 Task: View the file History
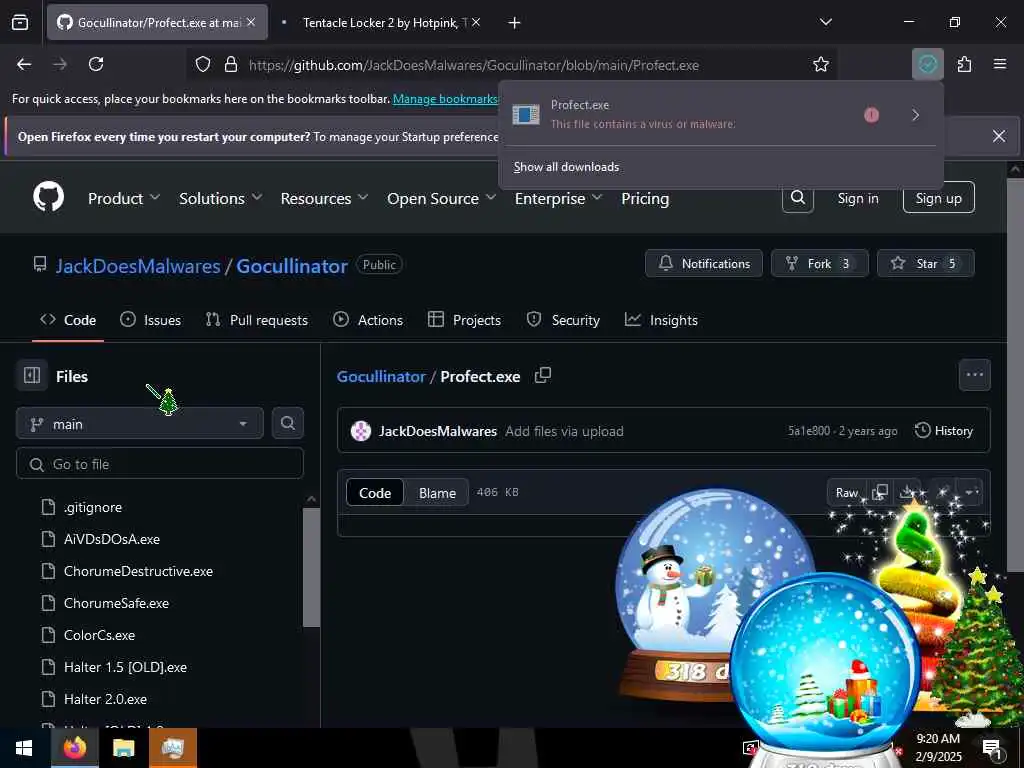[x=944, y=430]
